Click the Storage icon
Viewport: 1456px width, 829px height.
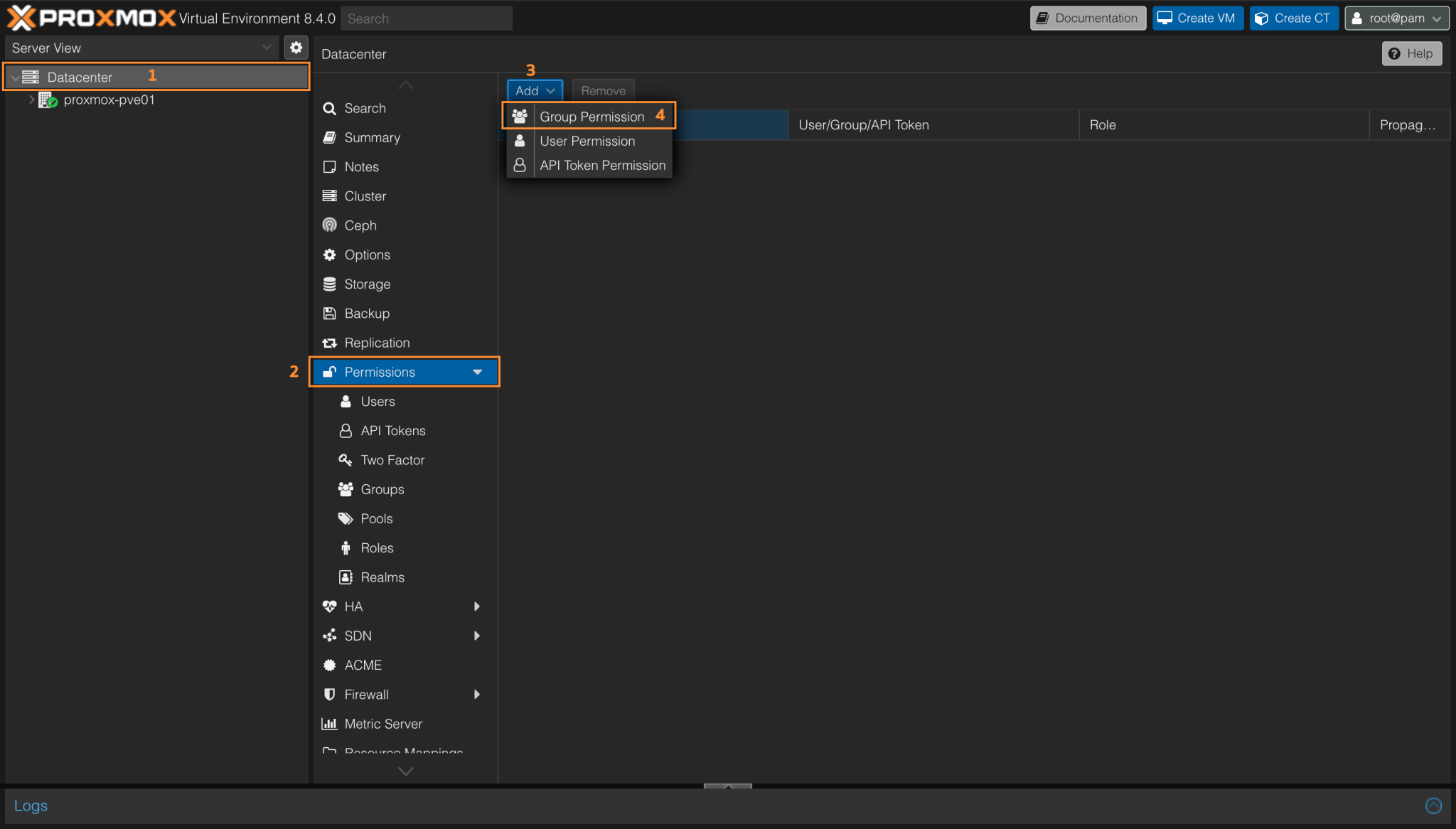click(x=329, y=284)
